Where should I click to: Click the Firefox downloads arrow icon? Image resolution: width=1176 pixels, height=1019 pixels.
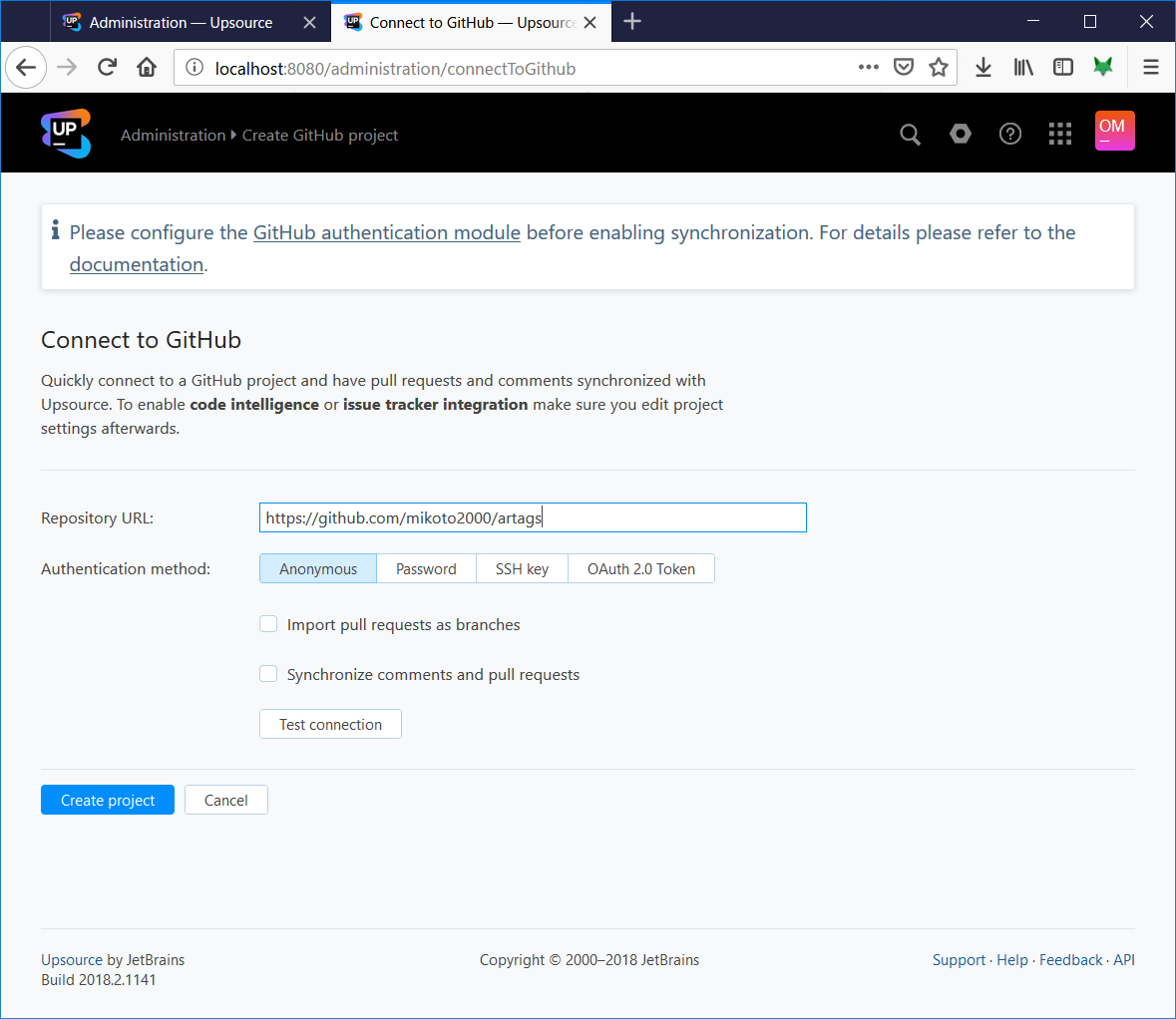(x=983, y=67)
